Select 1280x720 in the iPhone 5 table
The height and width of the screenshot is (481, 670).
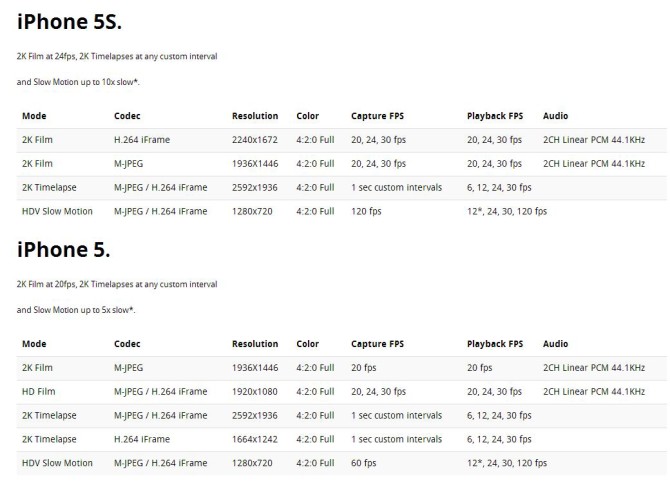(x=252, y=463)
